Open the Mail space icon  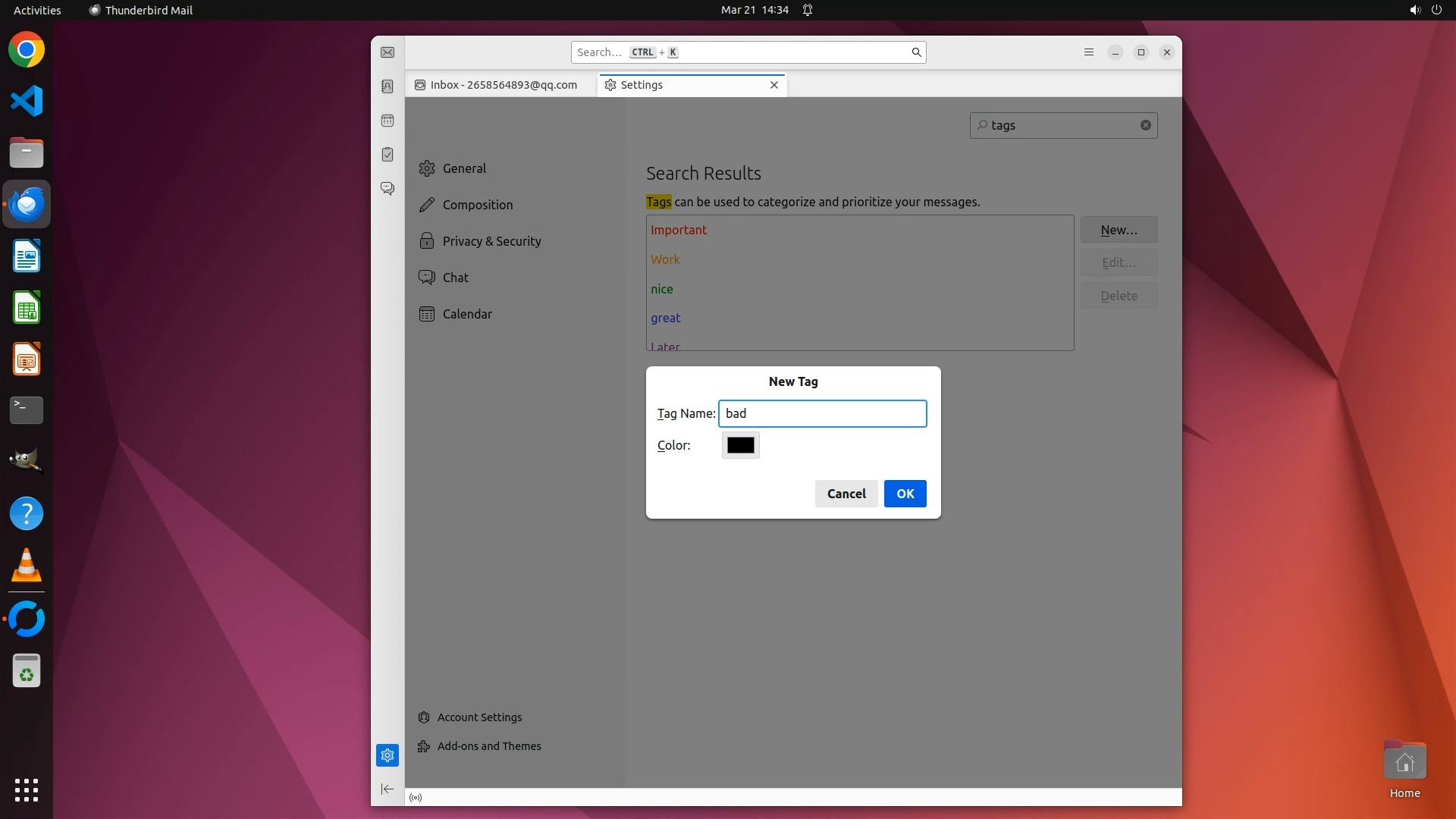click(388, 52)
